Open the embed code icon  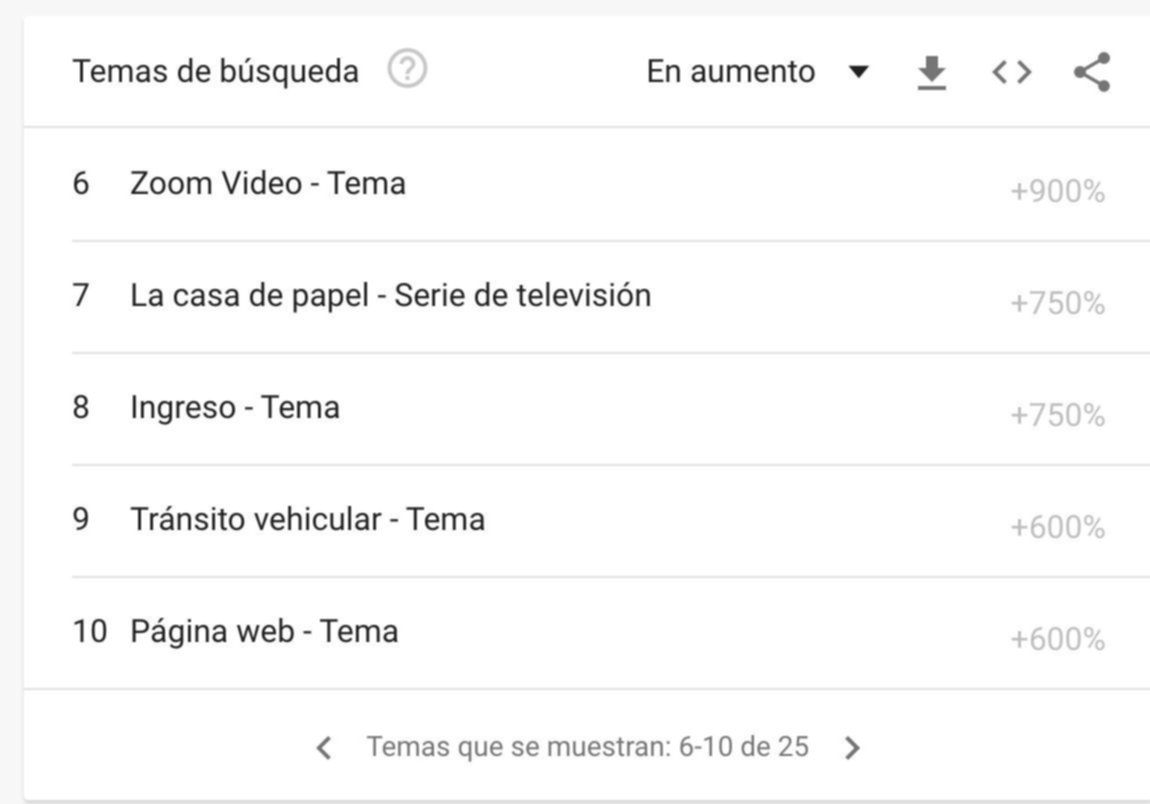coord(1011,72)
